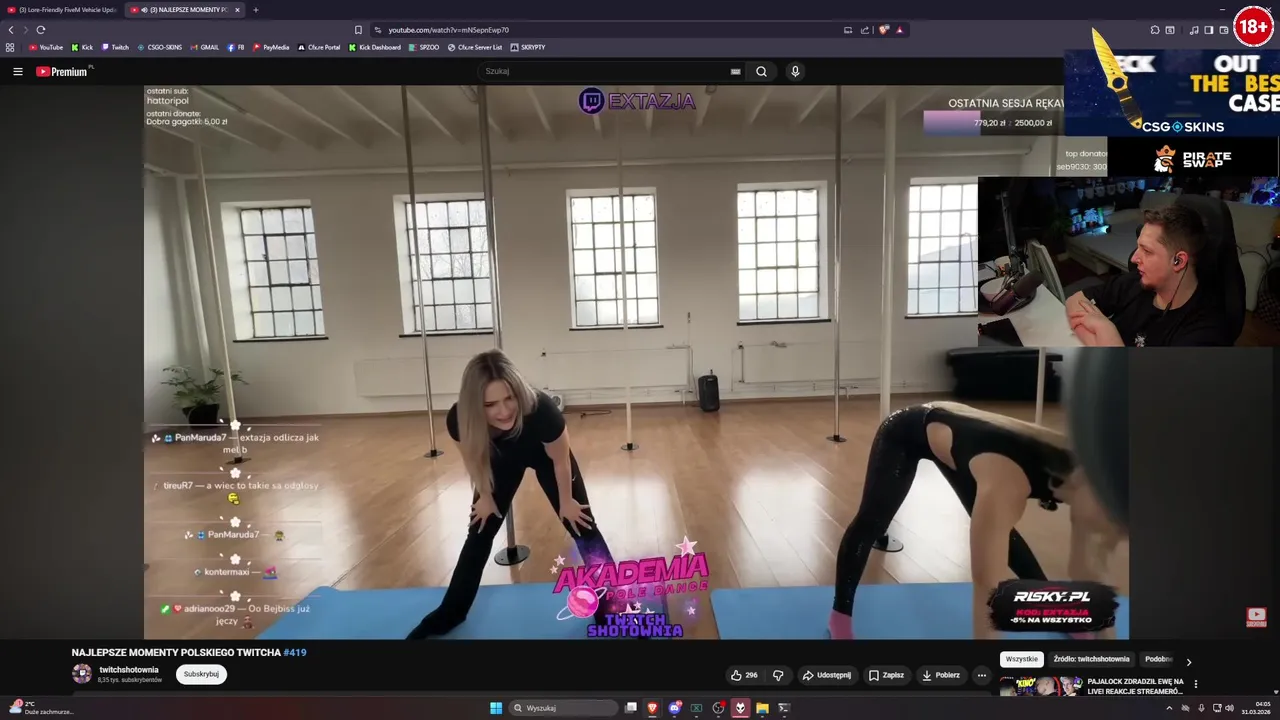Like the video with thumbs-up button
Screen dimensions: 1280x720
743,675
